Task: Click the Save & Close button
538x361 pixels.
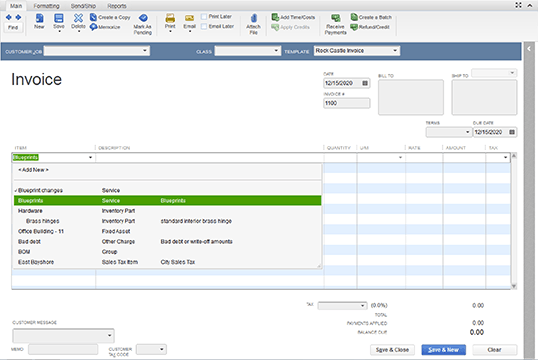Action: [x=392, y=350]
